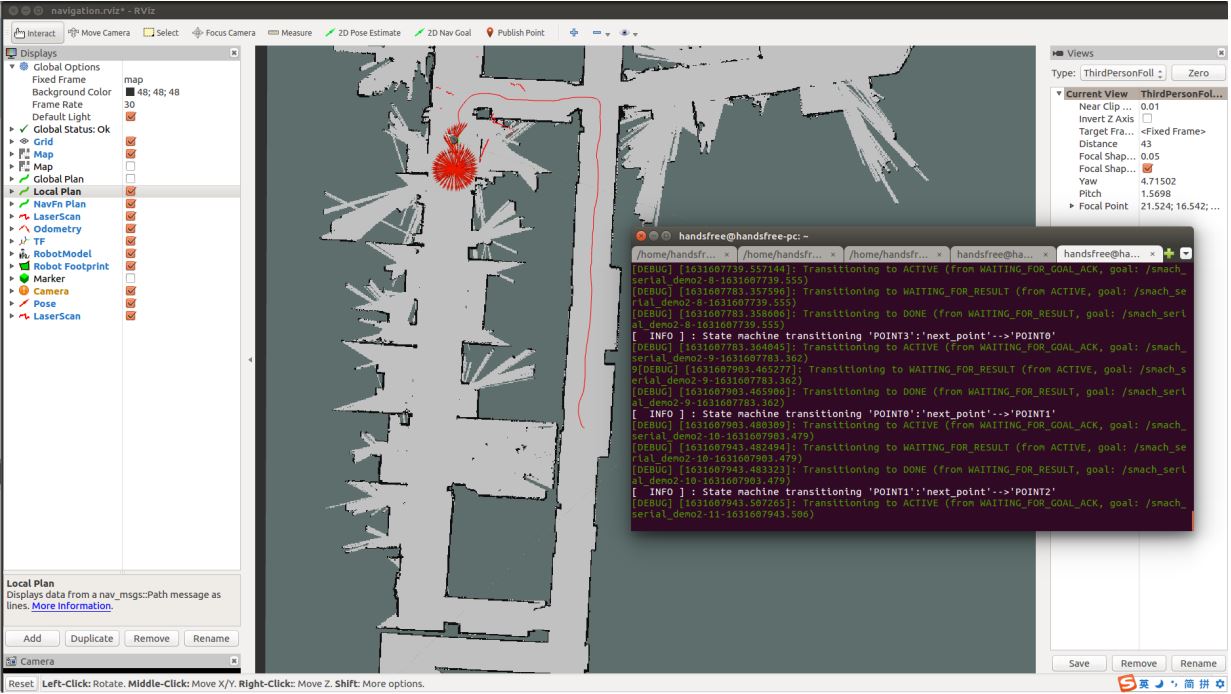Viewport: 1231px width, 694px height.
Task: Toggle the NavFn Plan checkbox
Action: tap(130, 204)
